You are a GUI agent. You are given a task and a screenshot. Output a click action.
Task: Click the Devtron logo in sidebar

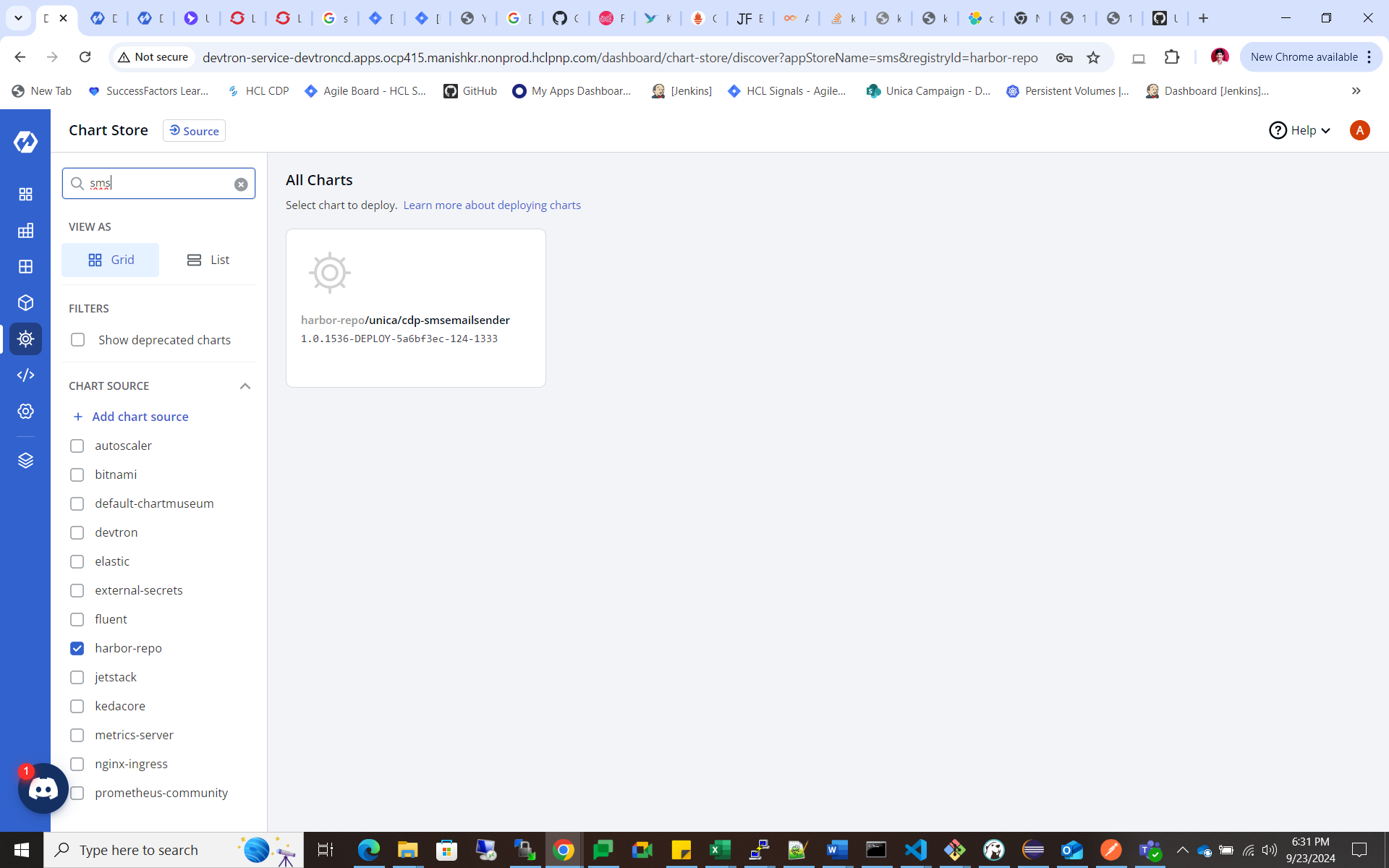coord(25,142)
